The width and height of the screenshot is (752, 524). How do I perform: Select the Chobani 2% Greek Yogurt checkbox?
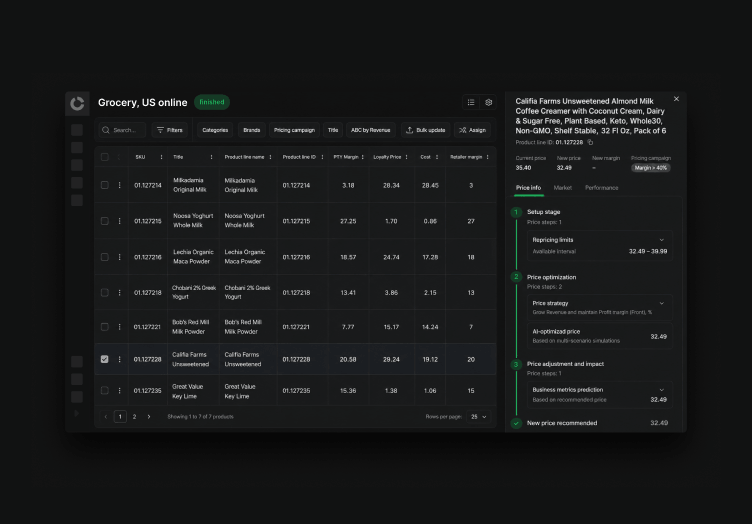(x=105, y=292)
